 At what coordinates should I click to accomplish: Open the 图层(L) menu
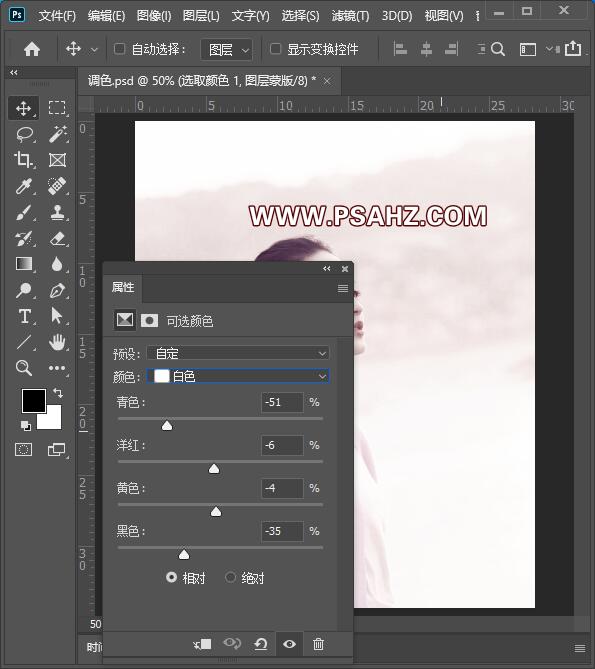pos(201,16)
